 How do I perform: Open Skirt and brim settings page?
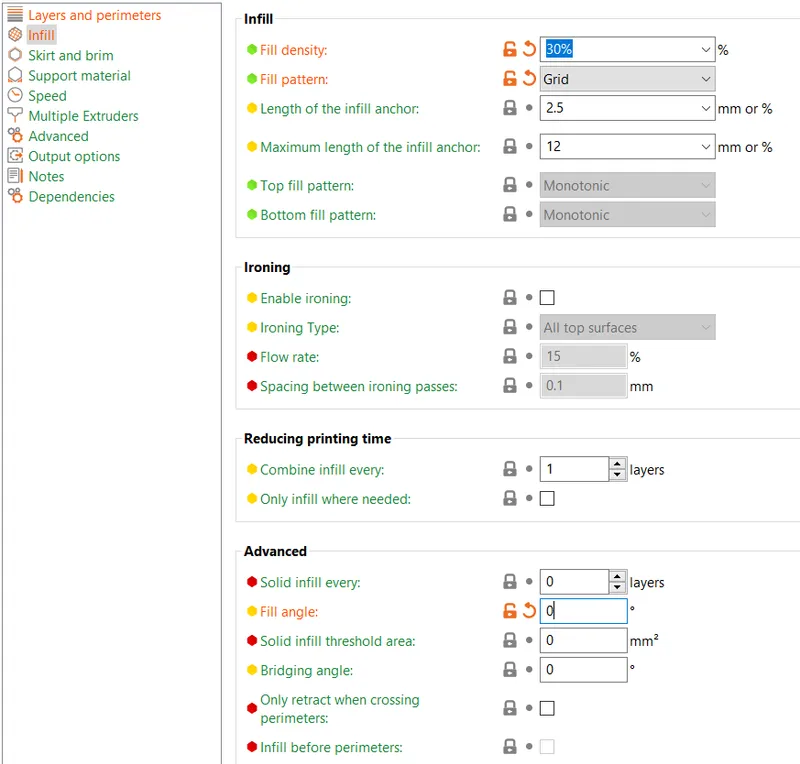coord(70,55)
